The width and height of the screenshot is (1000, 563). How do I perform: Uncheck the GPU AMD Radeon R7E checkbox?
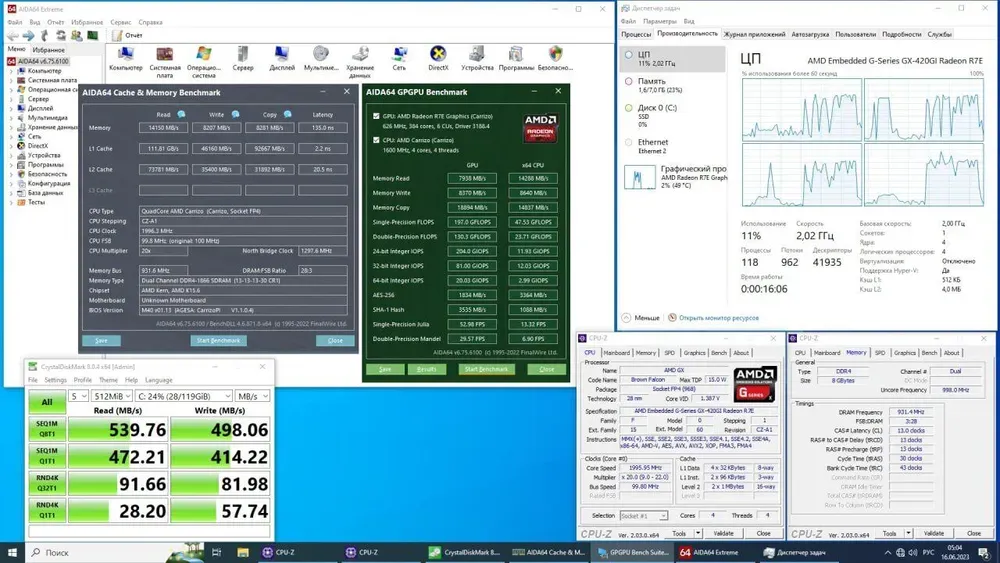tap(376, 115)
